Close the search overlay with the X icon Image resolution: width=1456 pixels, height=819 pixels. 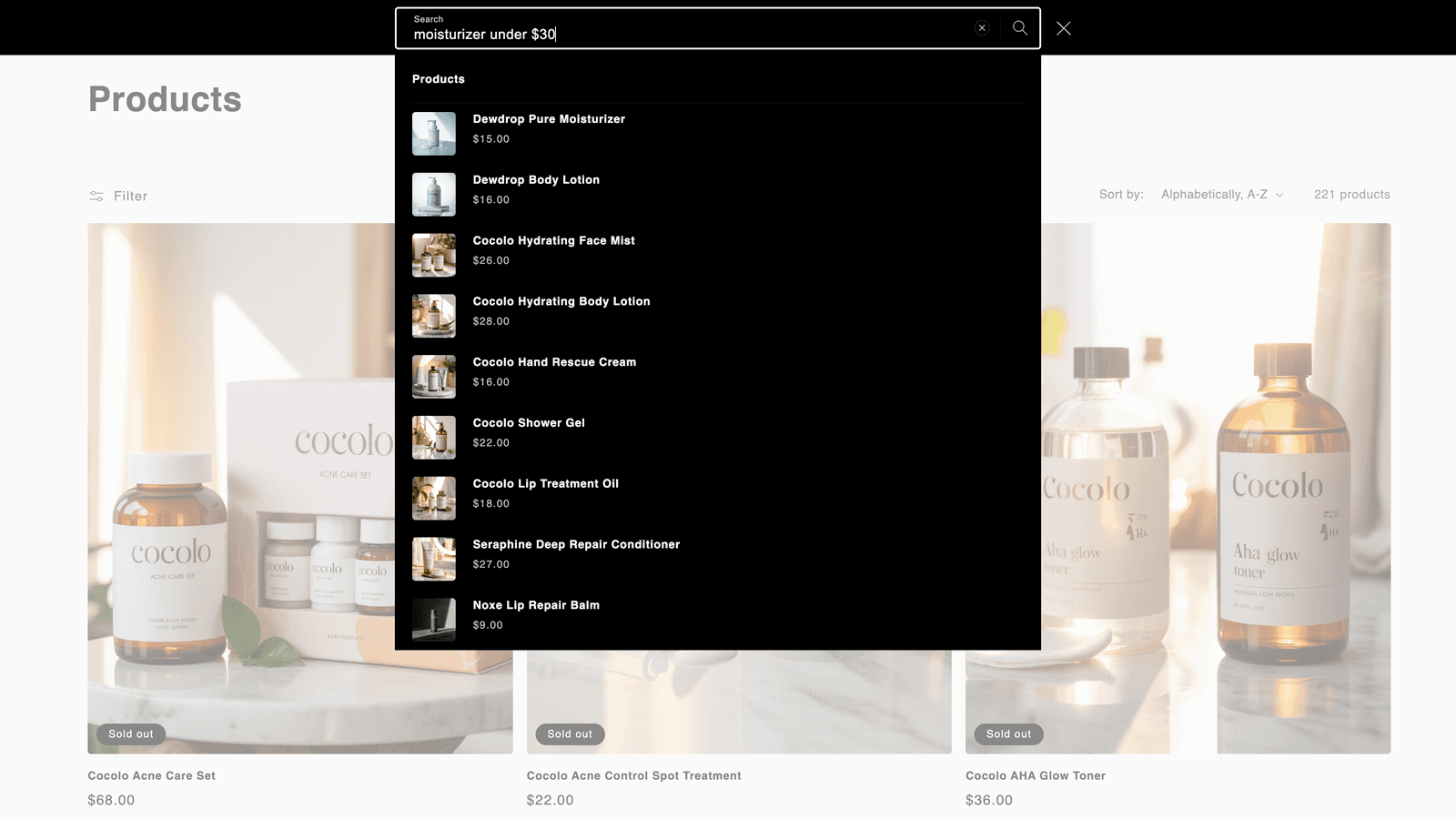[1064, 28]
